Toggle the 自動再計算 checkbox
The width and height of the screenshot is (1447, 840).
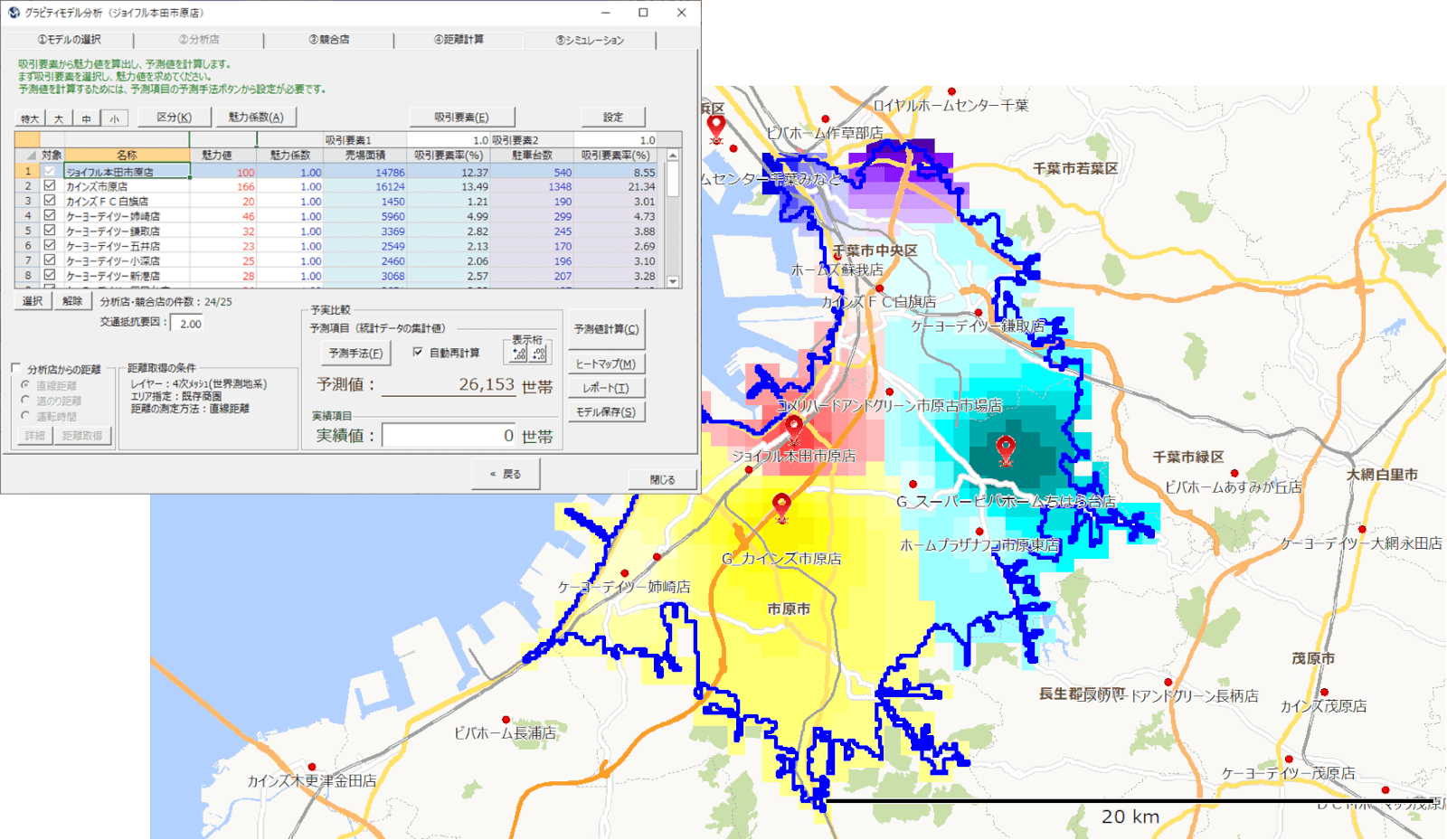pos(418,352)
